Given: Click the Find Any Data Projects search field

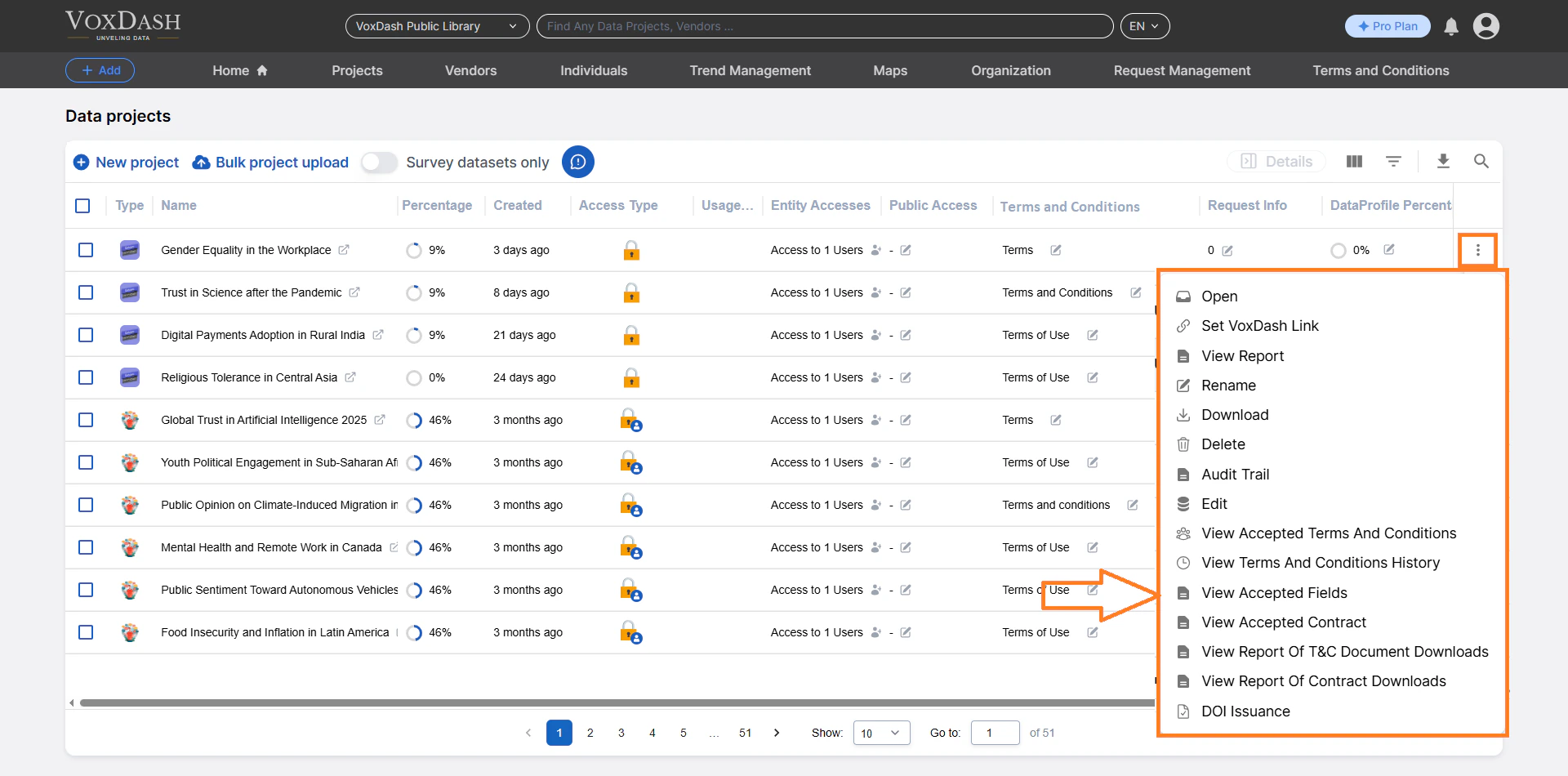Looking at the screenshot, I should coord(825,26).
